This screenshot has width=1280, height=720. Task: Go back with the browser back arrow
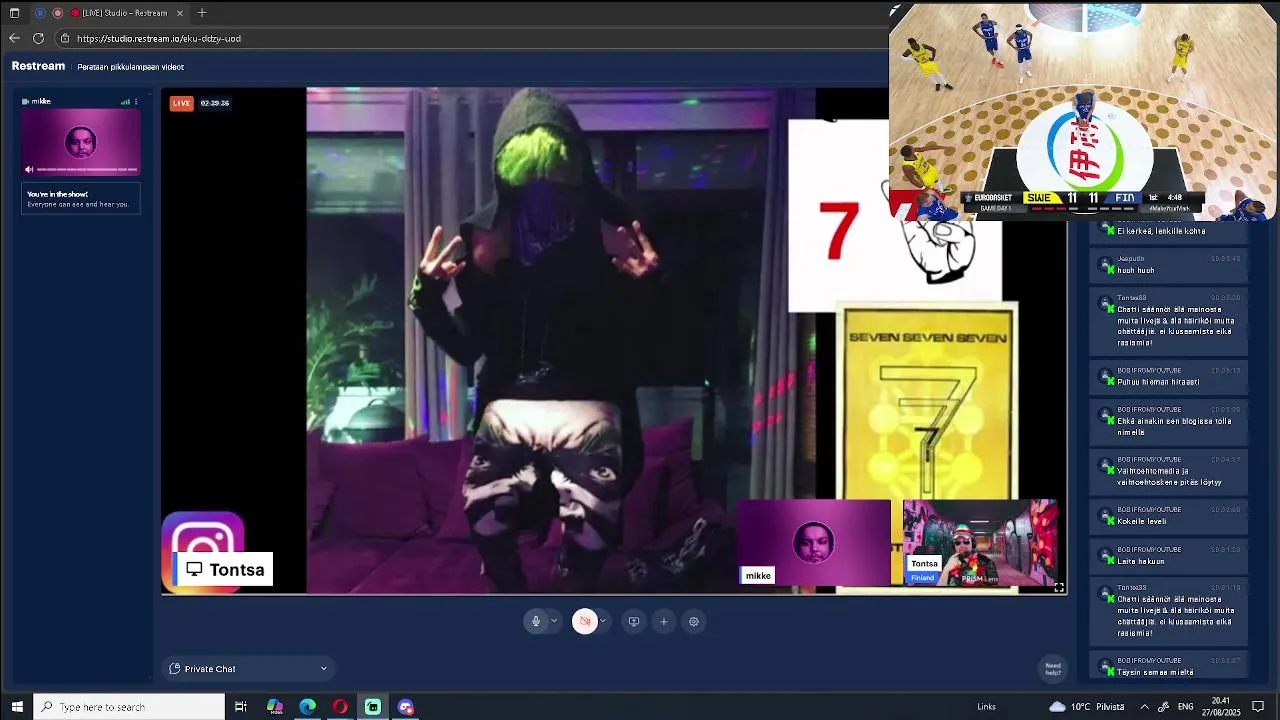click(x=14, y=38)
